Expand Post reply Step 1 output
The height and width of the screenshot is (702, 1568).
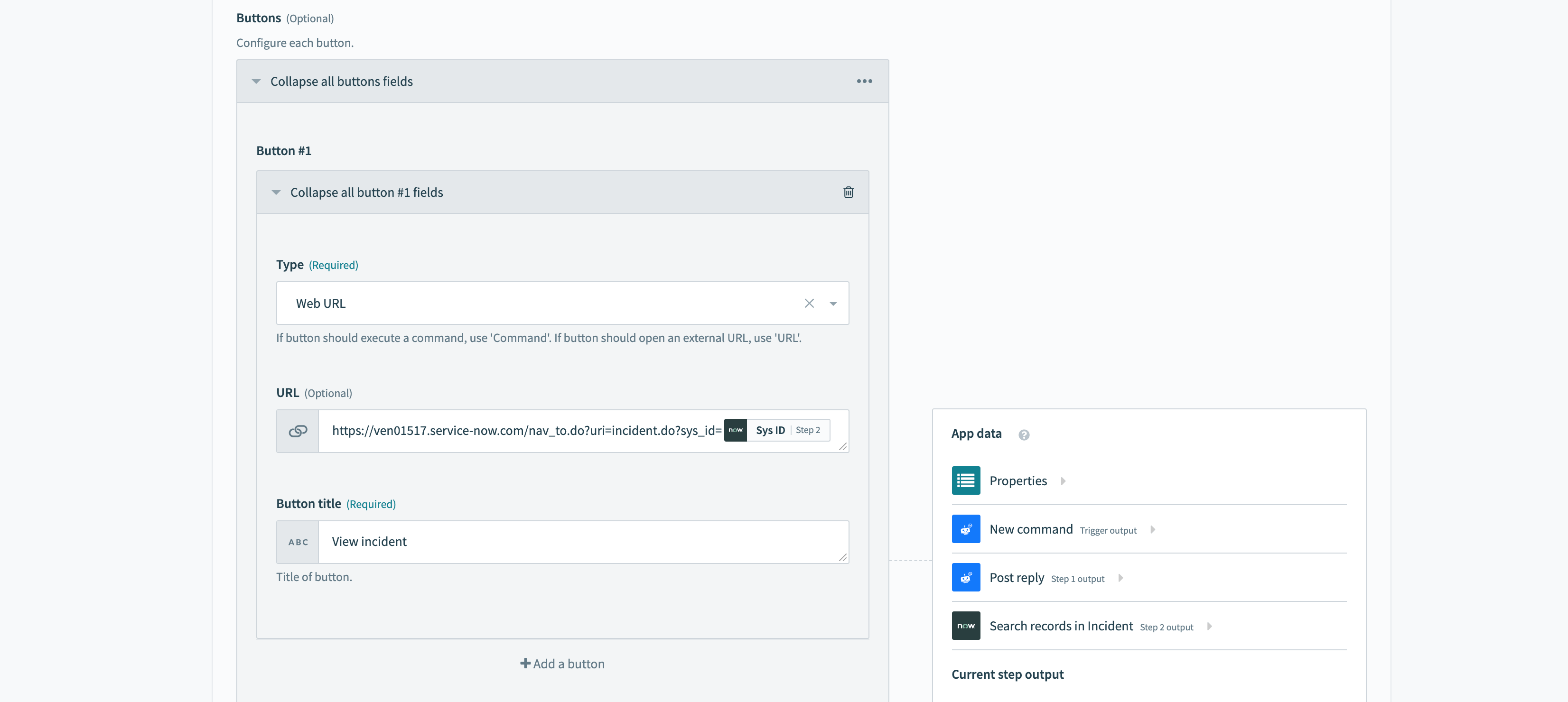(1120, 578)
